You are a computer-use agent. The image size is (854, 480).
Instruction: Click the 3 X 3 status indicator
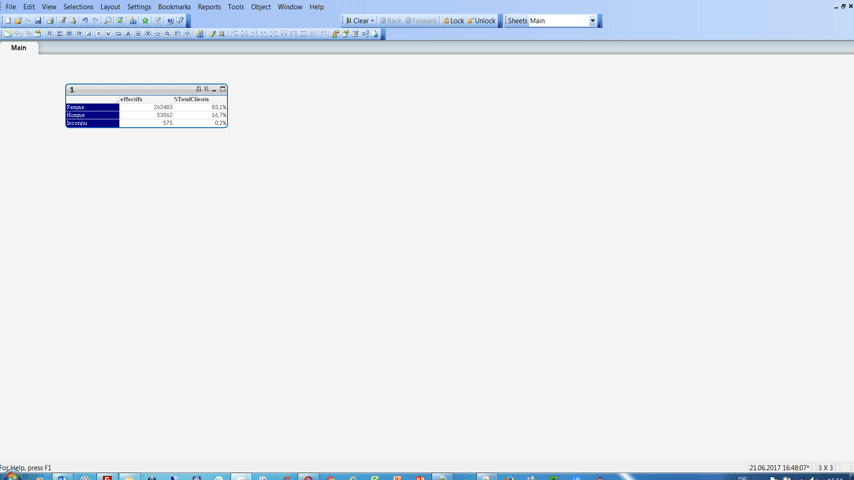point(825,467)
